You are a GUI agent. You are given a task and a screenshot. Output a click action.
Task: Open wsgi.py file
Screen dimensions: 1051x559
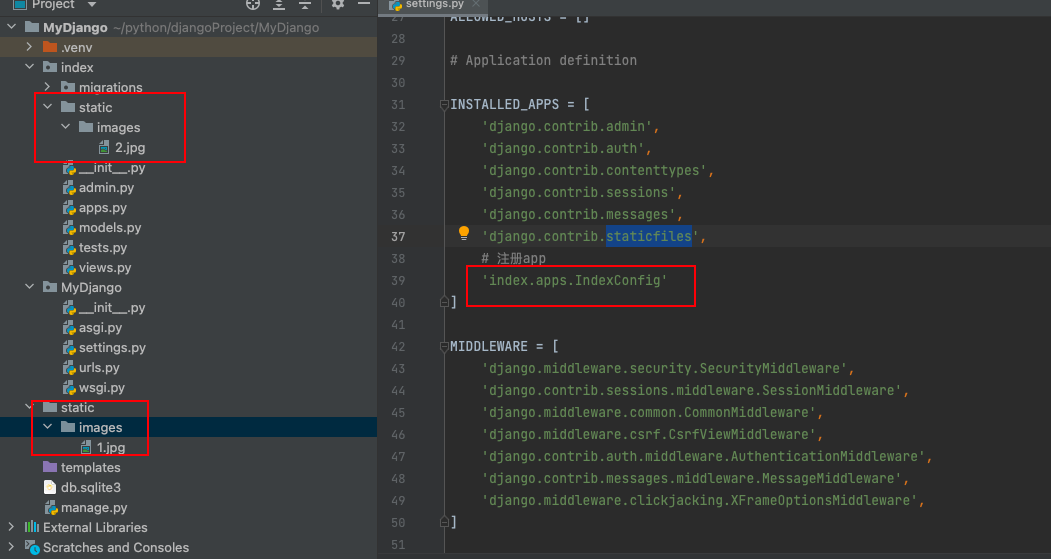[x=102, y=387]
